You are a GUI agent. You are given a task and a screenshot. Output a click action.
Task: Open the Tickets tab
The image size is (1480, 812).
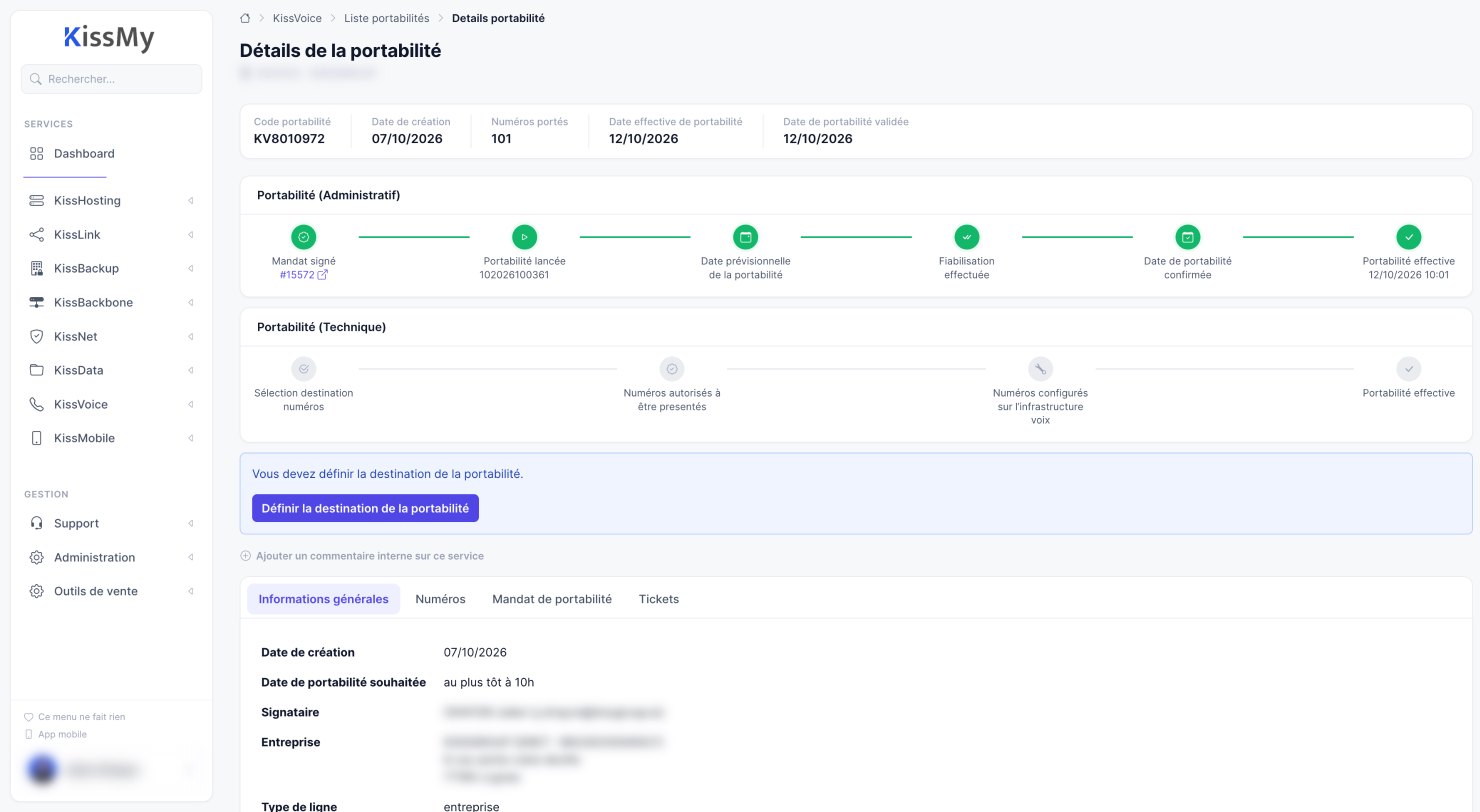pyautogui.click(x=659, y=599)
